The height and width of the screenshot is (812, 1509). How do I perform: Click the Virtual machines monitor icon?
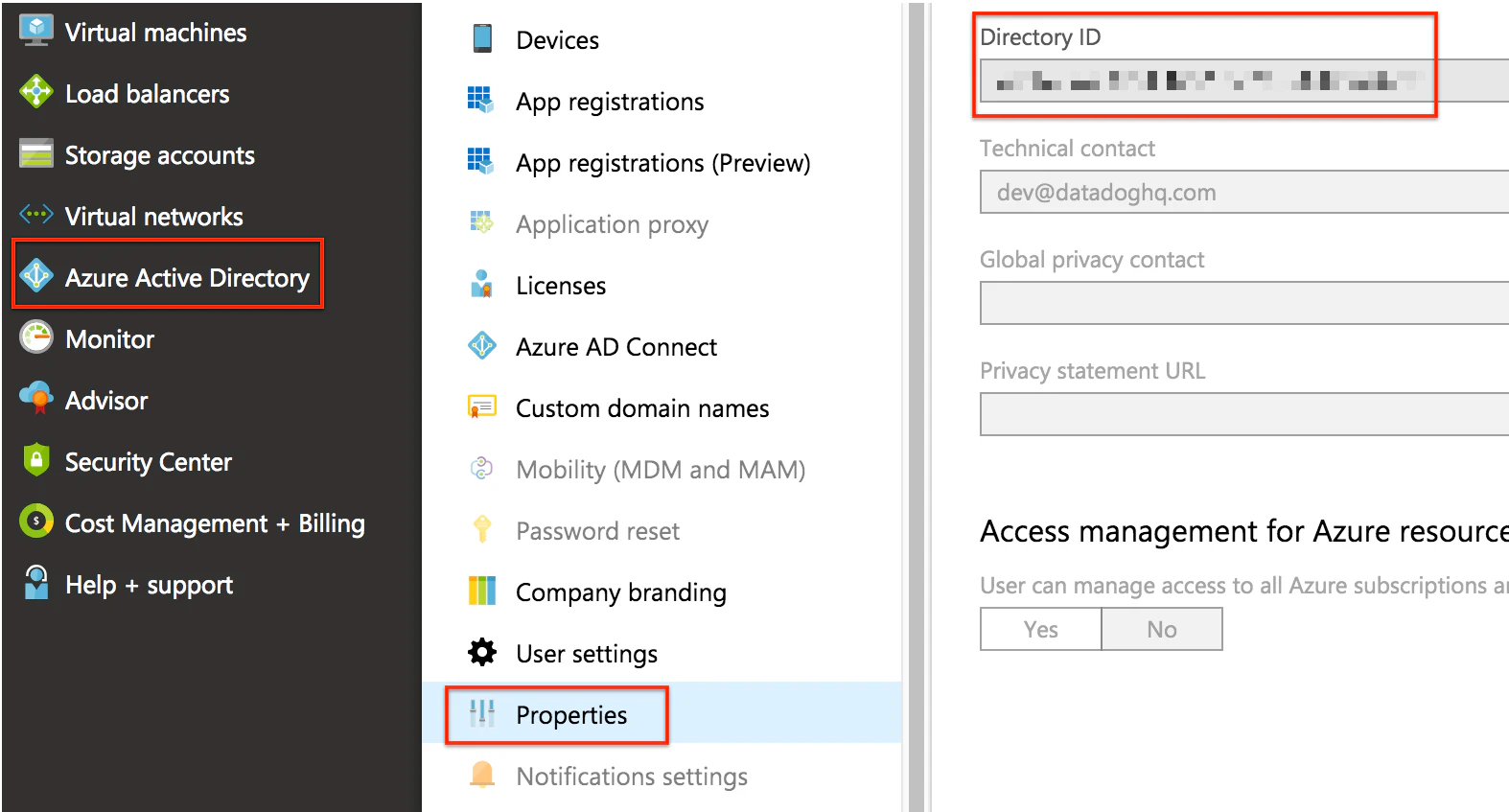pyautogui.click(x=36, y=31)
